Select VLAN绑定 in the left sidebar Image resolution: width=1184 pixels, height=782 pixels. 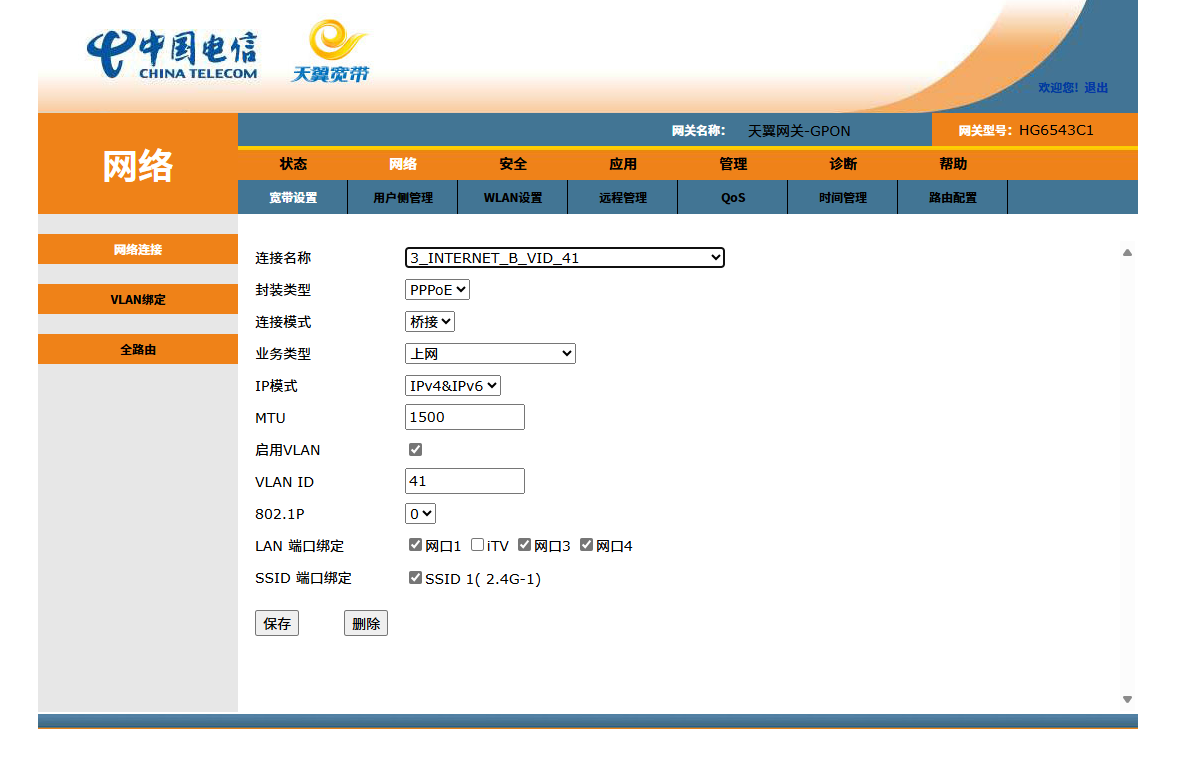click(x=138, y=300)
